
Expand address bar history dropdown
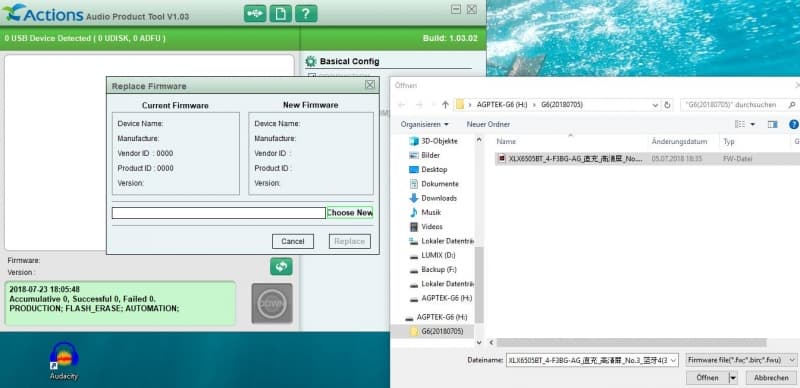click(x=656, y=105)
